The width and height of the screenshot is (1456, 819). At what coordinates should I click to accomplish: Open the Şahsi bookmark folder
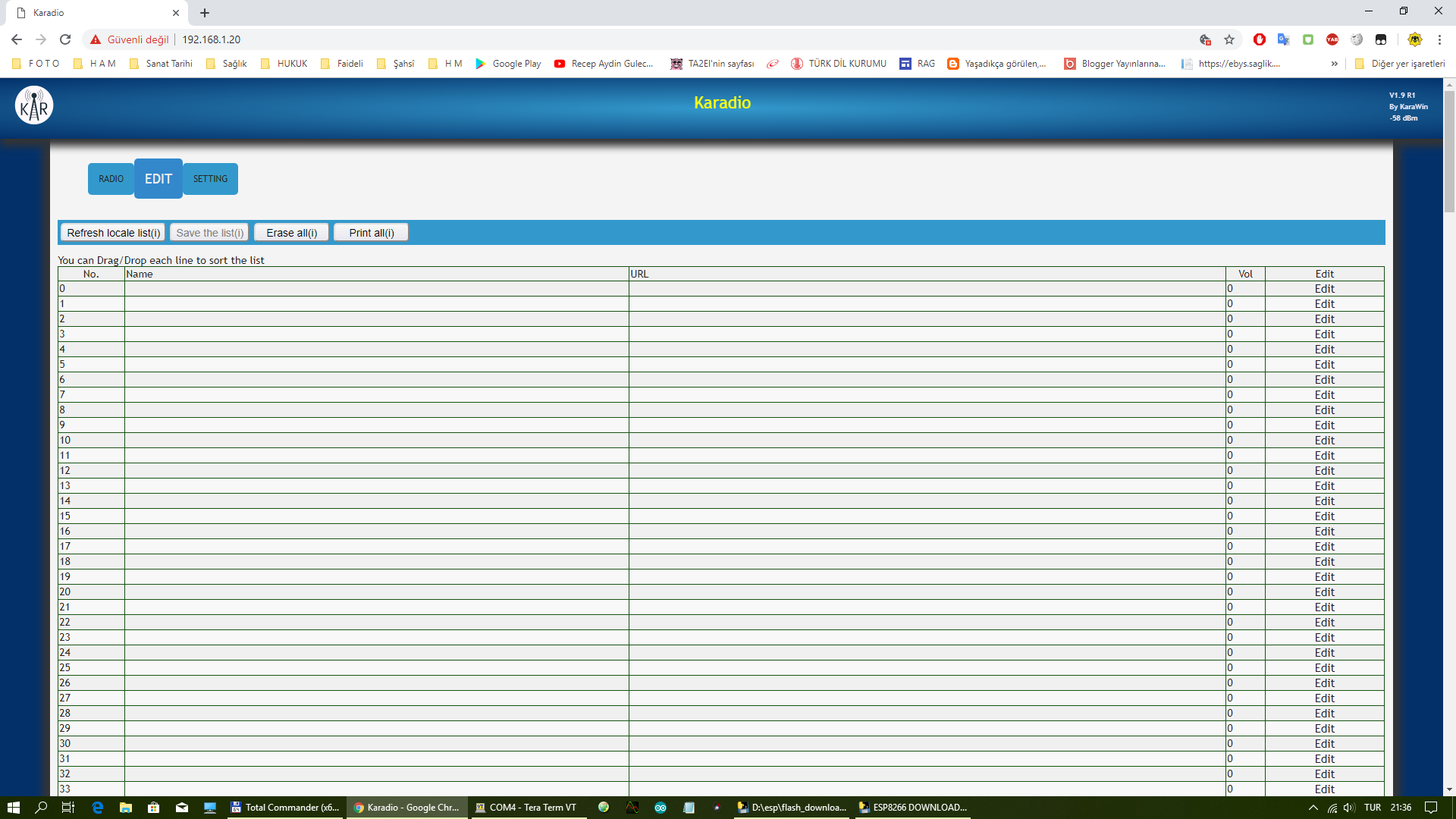396,64
